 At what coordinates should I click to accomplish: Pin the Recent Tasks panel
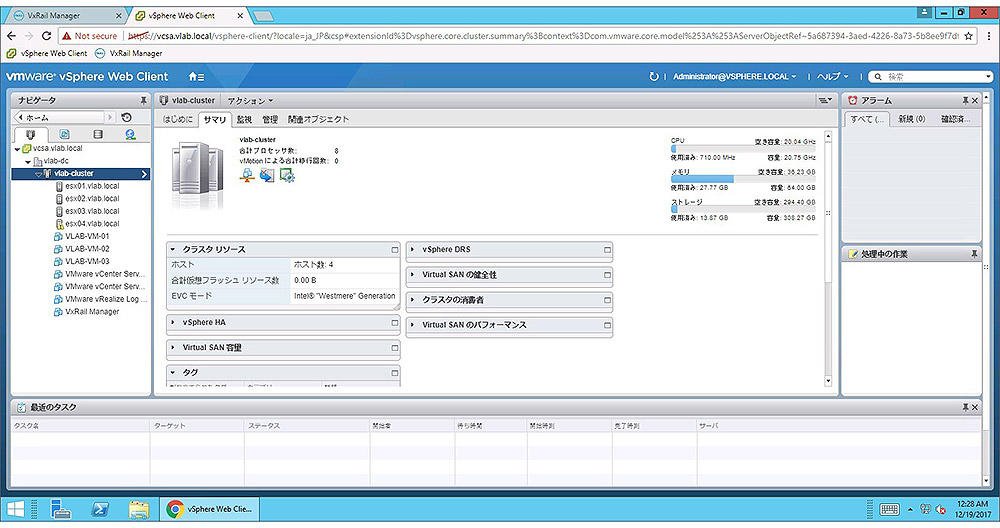966,407
